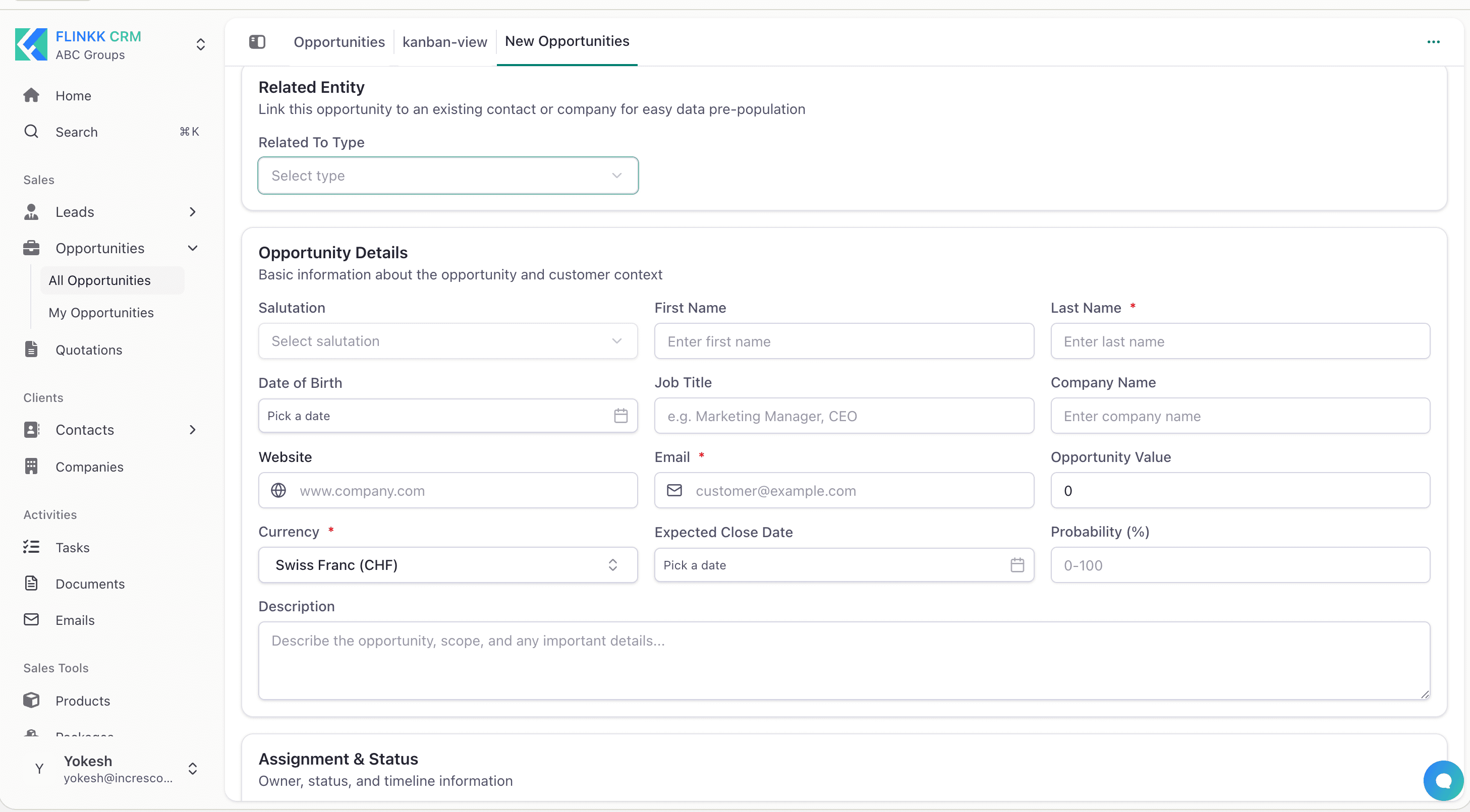Switch to the kanban-view tab
Viewport: 1470px width, 812px height.
tap(444, 42)
